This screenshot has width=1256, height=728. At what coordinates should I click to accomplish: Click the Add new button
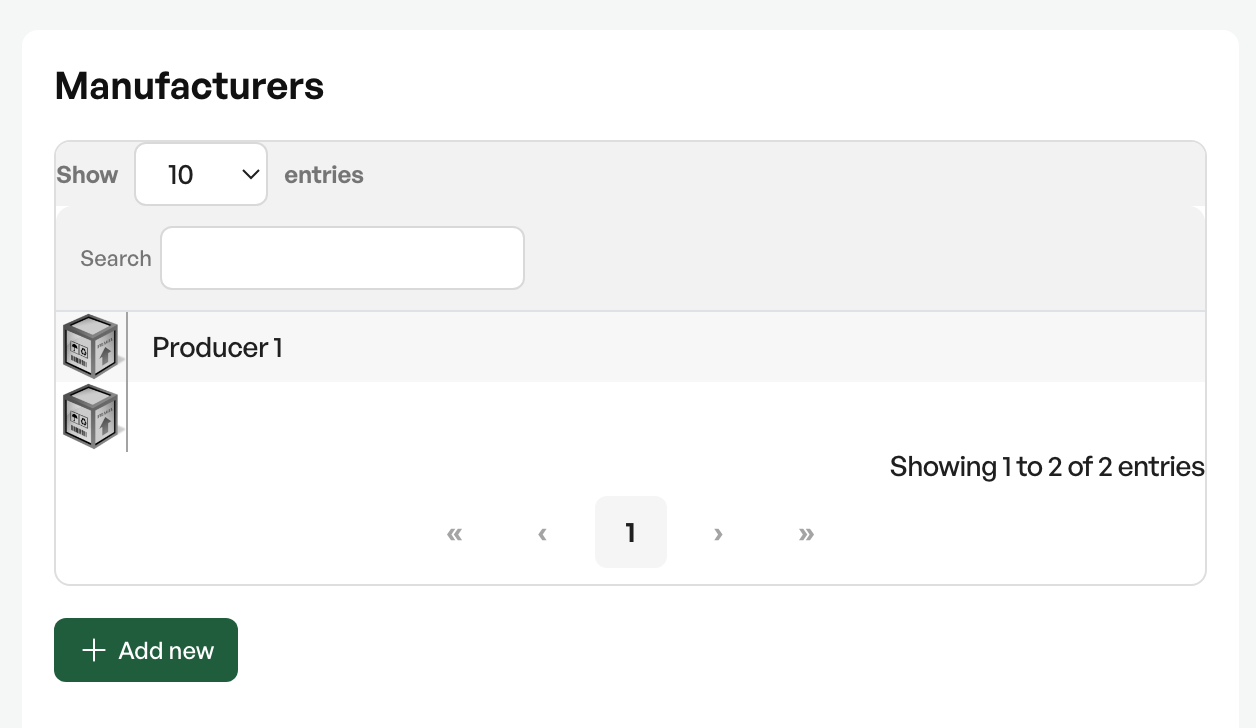coord(146,650)
